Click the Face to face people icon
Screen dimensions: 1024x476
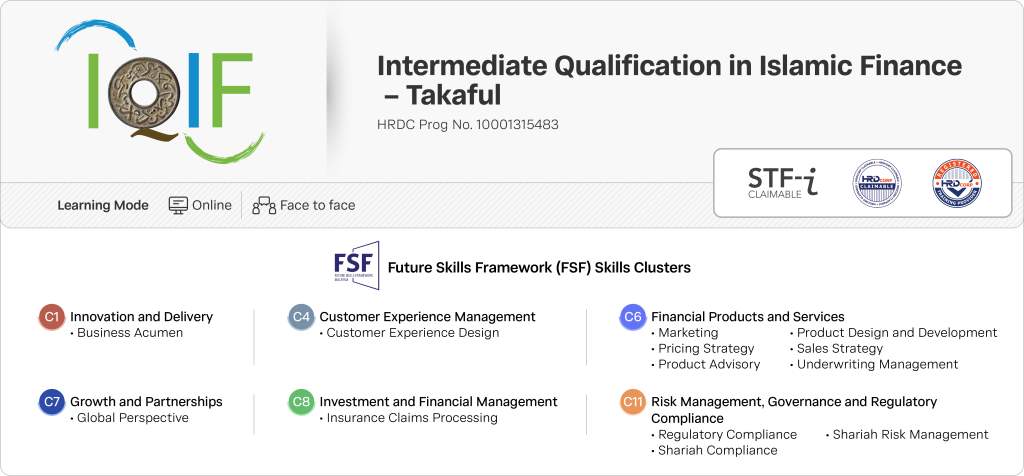tap(264, 205)
